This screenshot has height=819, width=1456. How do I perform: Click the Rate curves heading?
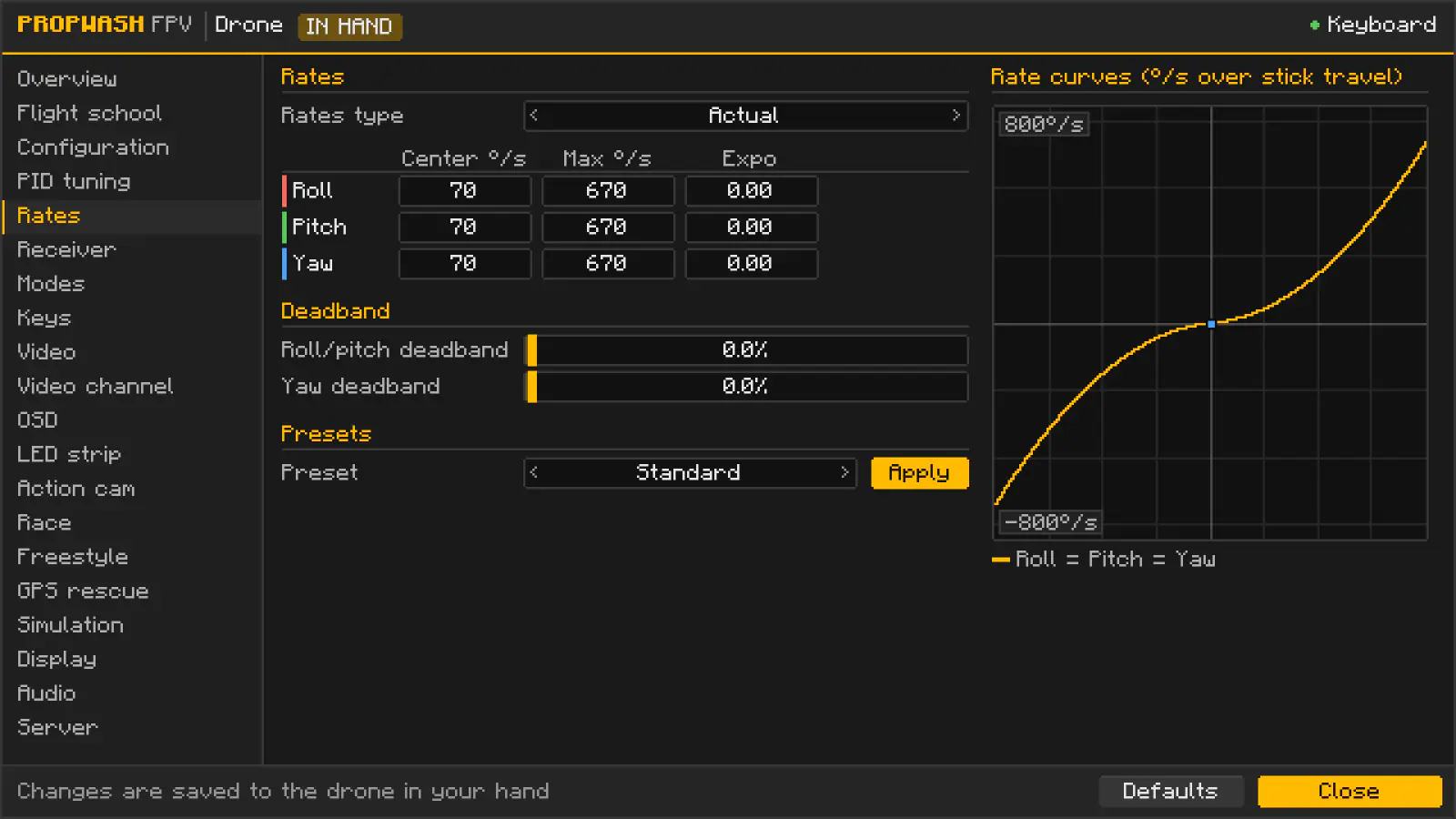(x=1196, y=77)
